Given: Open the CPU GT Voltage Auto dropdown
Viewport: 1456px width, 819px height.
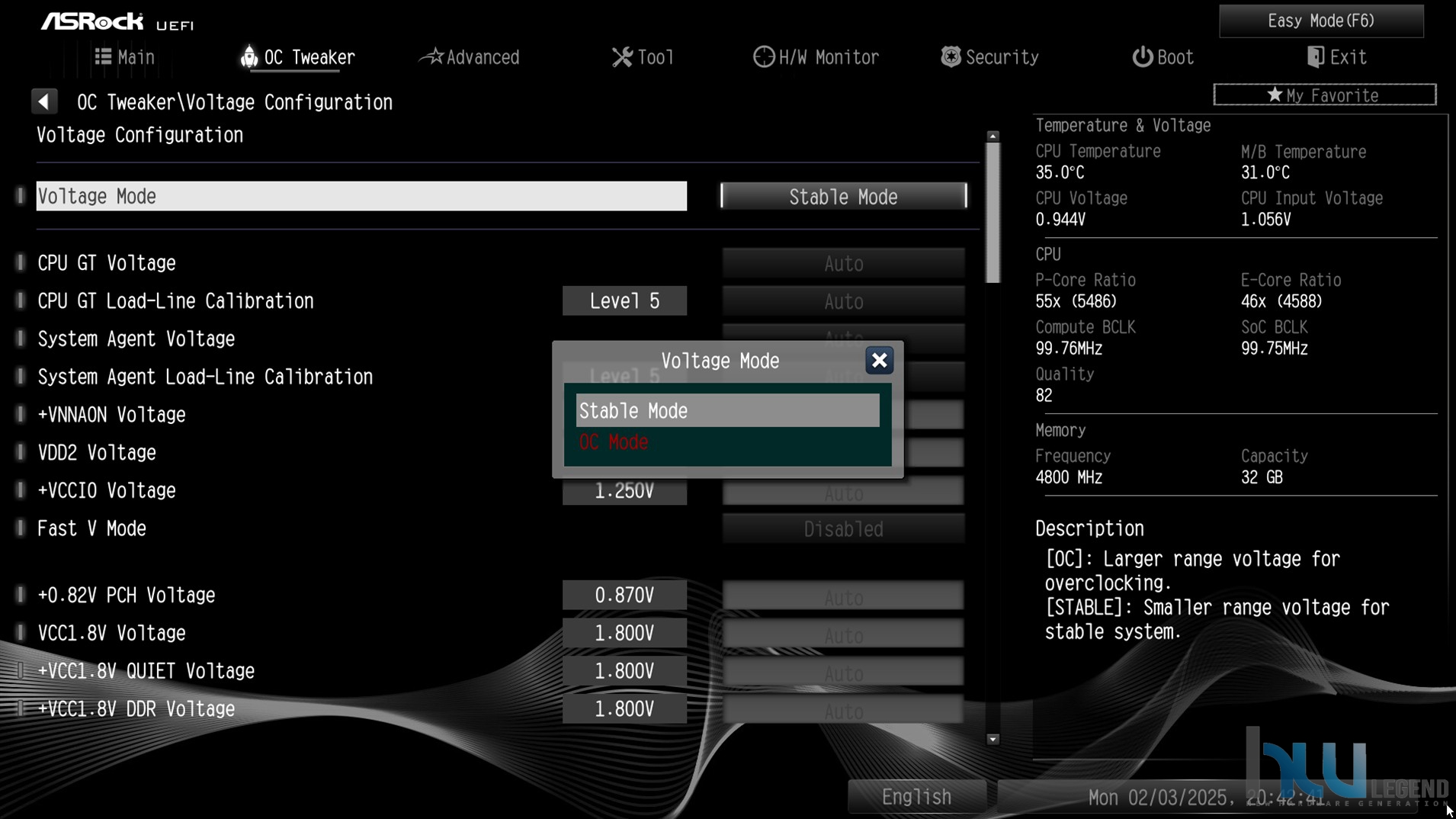Looking at the screenshot, I should [843, 263].
